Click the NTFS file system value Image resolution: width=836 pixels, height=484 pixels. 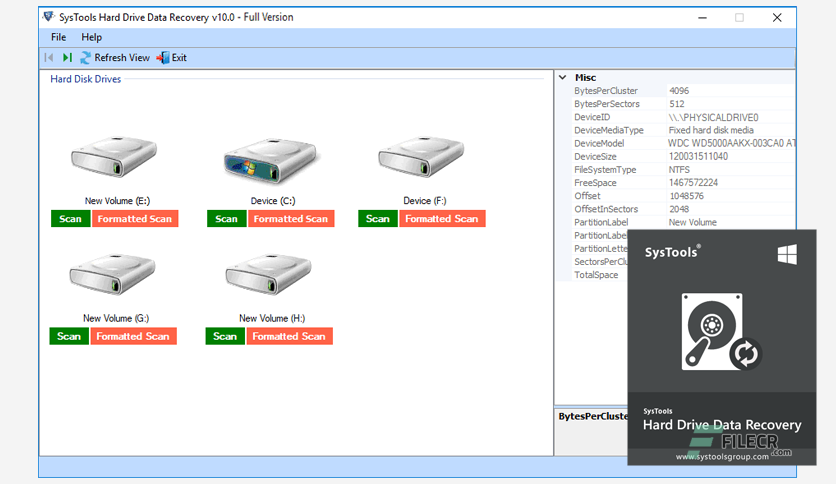tap(679, 170)
